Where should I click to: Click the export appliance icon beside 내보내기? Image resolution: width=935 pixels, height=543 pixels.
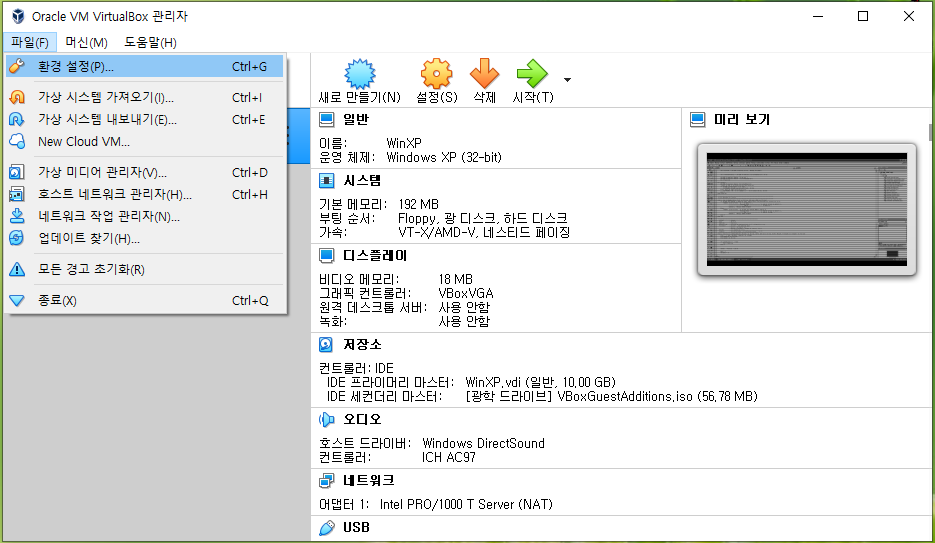pyautogui.click(x=17, y=119)
